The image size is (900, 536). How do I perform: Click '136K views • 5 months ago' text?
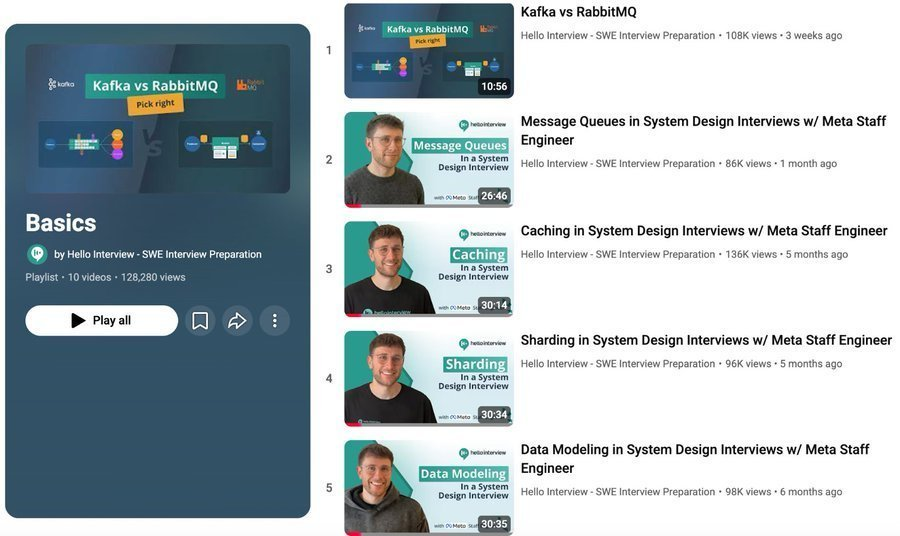(x=786, y=254)
